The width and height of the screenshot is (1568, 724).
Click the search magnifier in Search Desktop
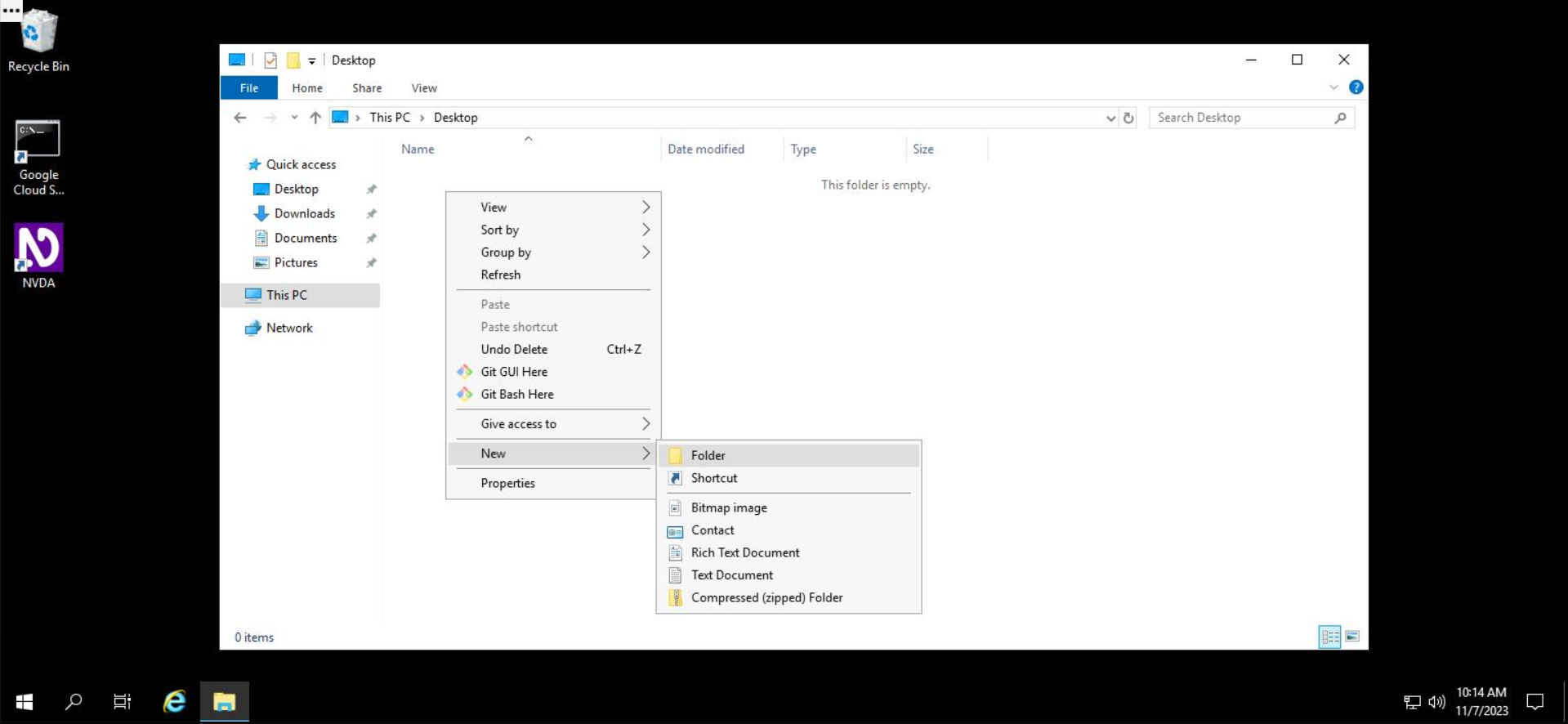point(1340,118)
